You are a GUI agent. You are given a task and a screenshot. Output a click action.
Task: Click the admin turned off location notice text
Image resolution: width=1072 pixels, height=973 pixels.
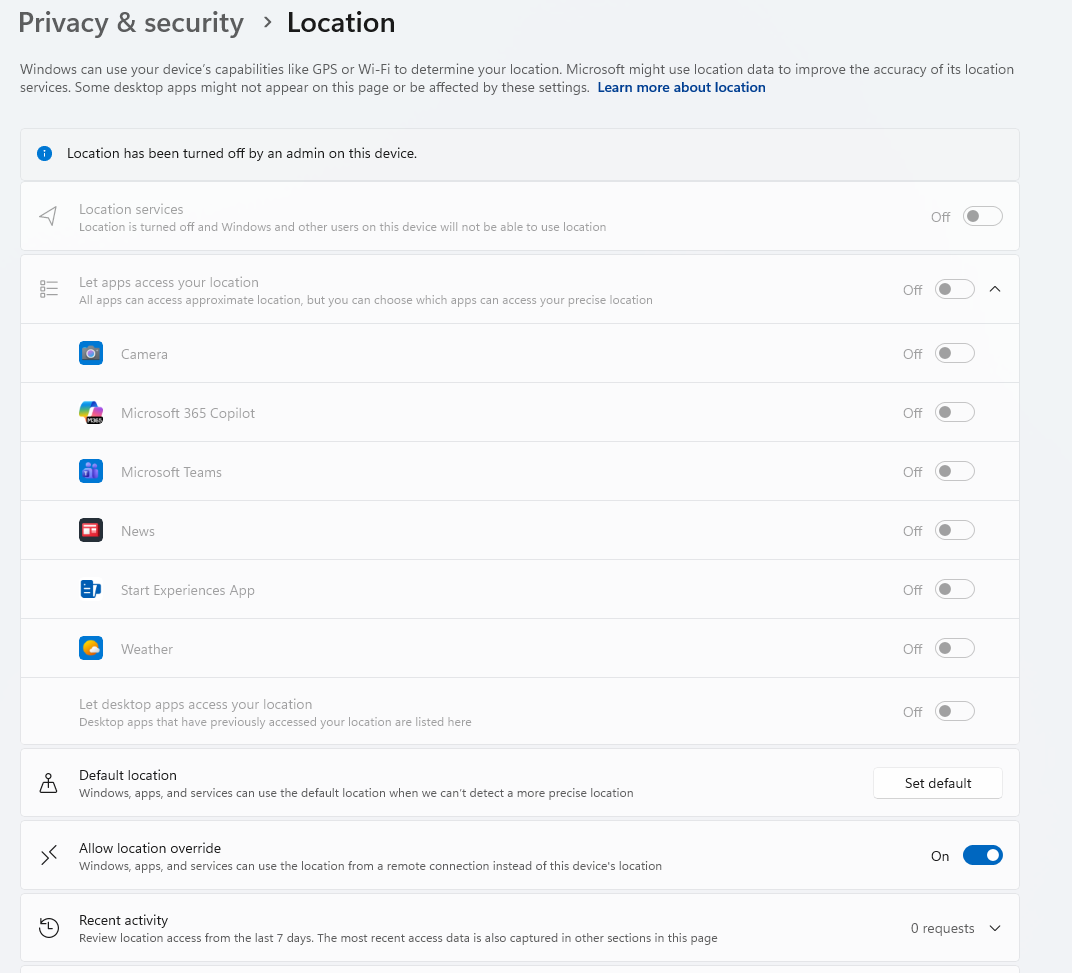(241, 153)
